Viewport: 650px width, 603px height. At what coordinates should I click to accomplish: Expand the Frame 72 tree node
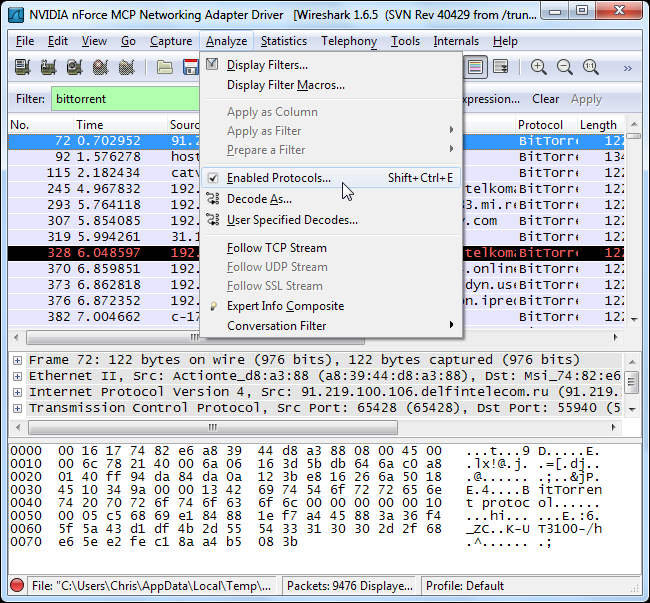[x=17, y=360]
